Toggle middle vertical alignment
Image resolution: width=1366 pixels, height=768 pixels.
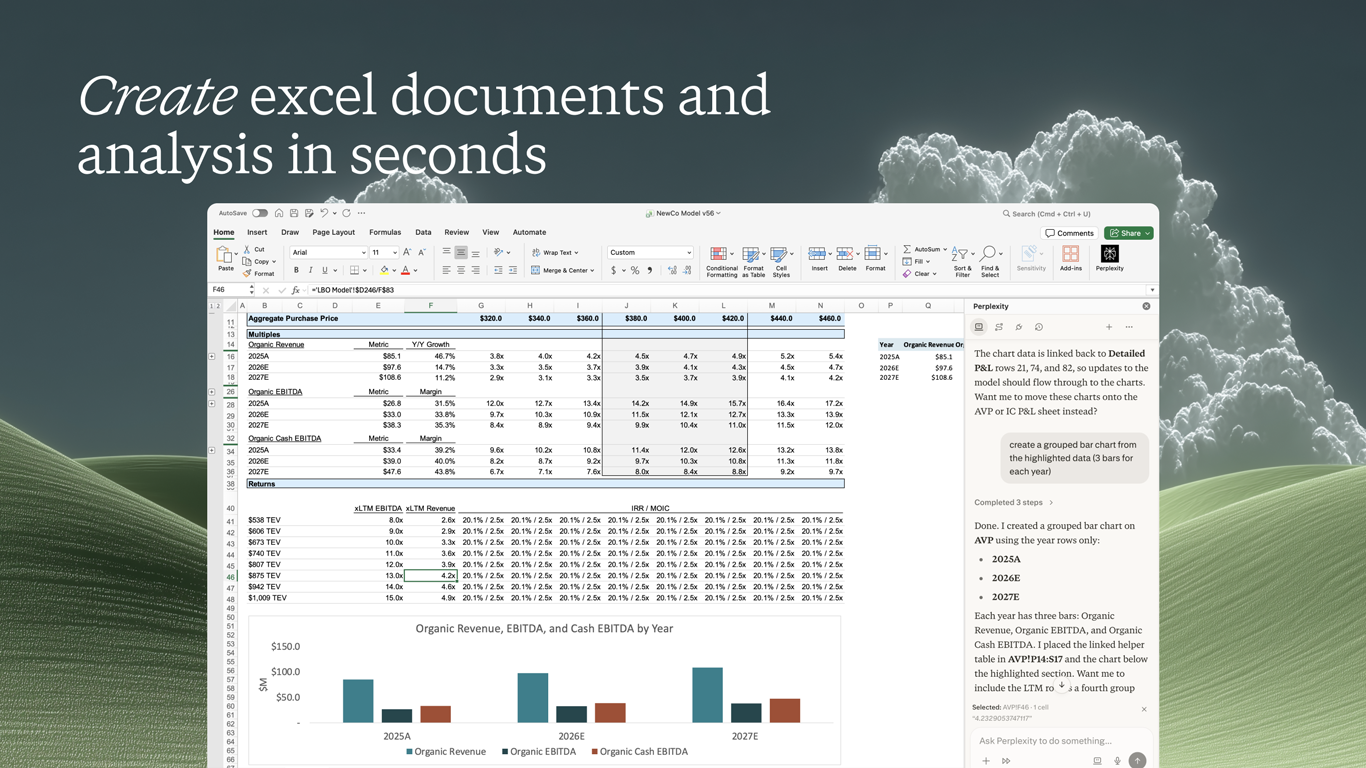(461, 252)
